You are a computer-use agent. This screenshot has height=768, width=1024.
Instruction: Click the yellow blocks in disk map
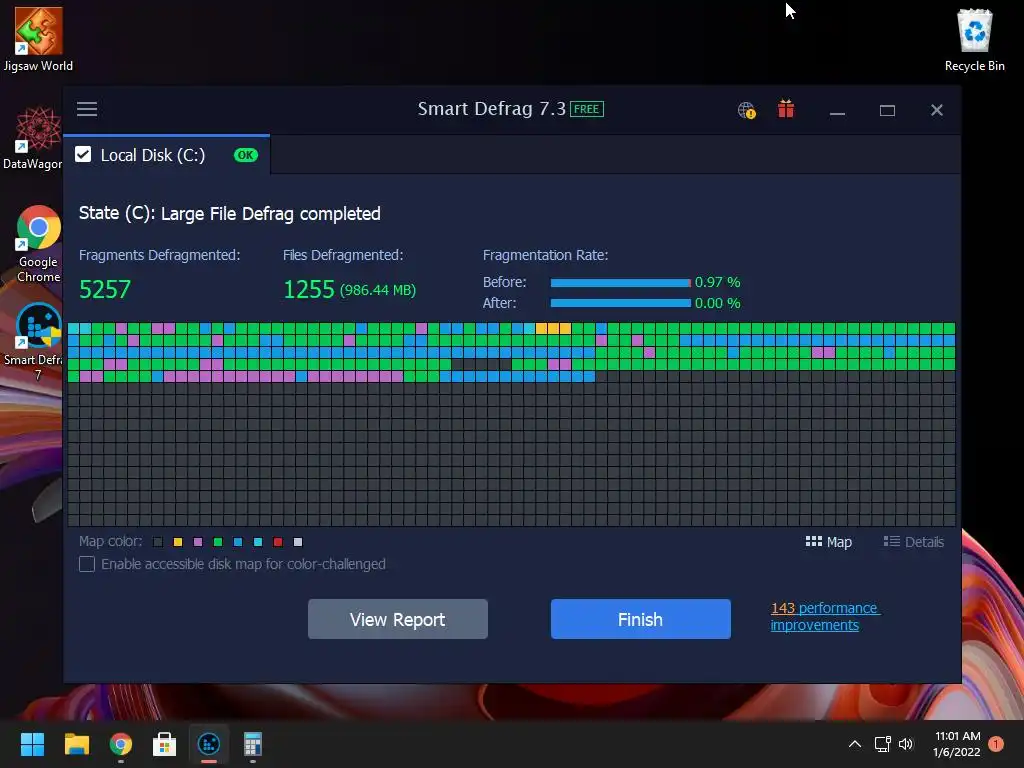click(553, 328)
